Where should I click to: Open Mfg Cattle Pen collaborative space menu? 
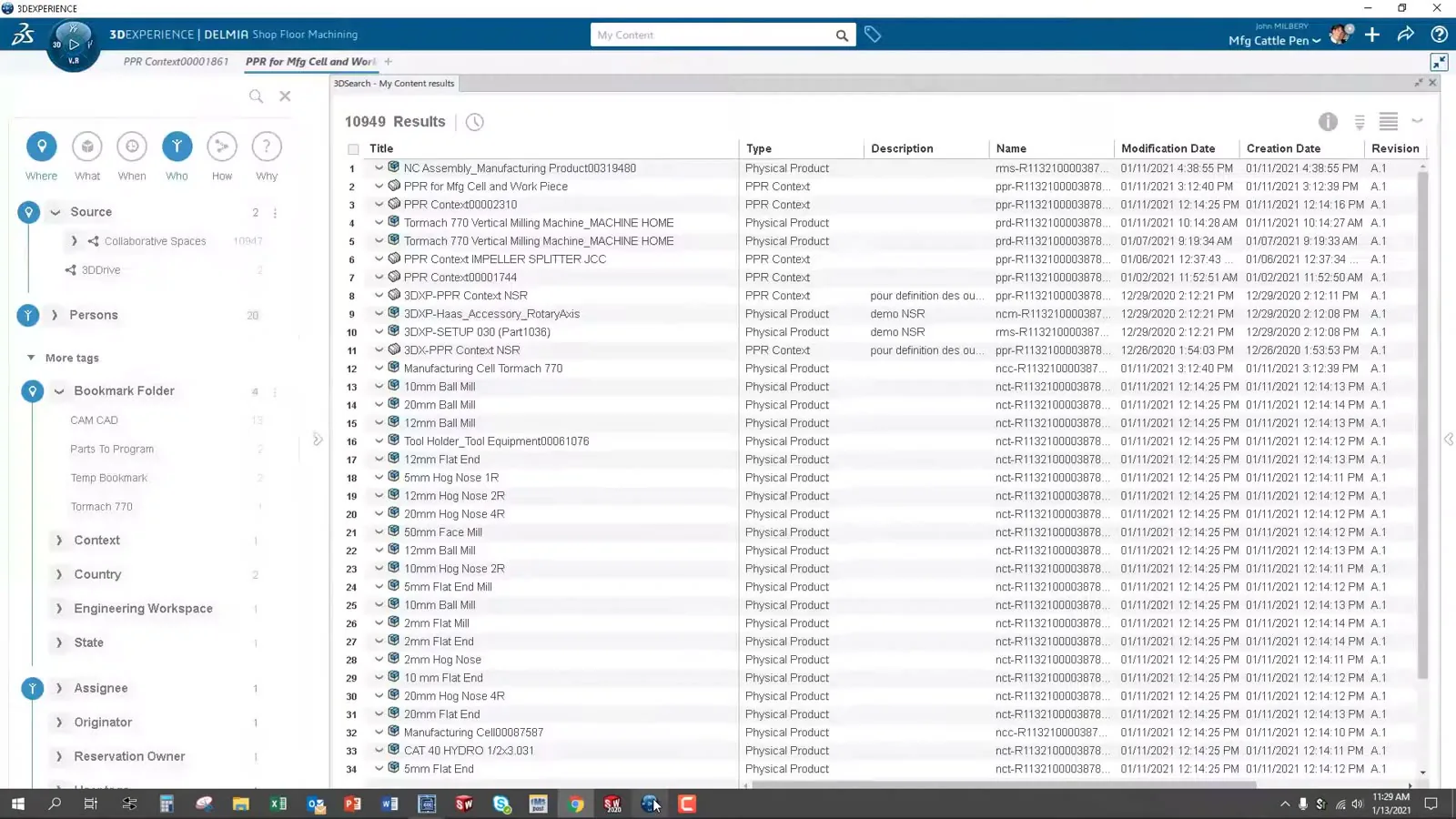point(1274,41)
